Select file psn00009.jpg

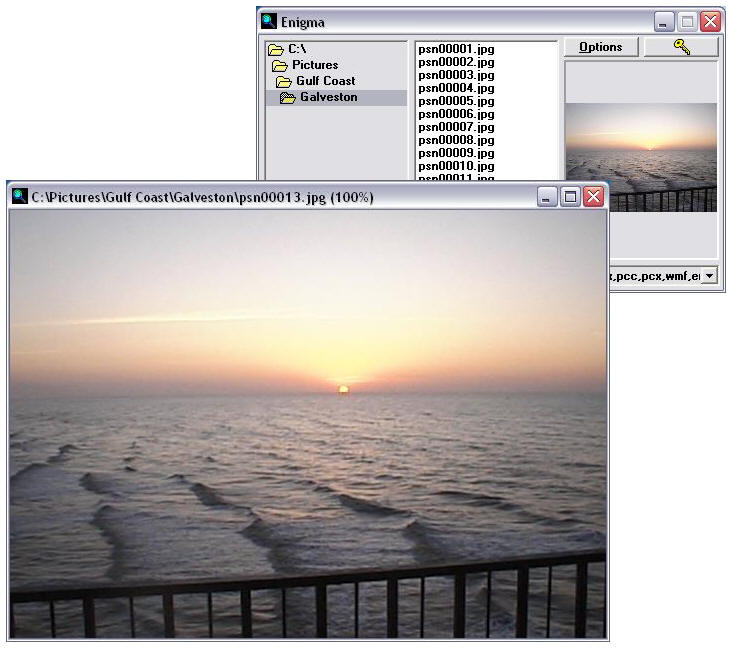coord(456,153)
